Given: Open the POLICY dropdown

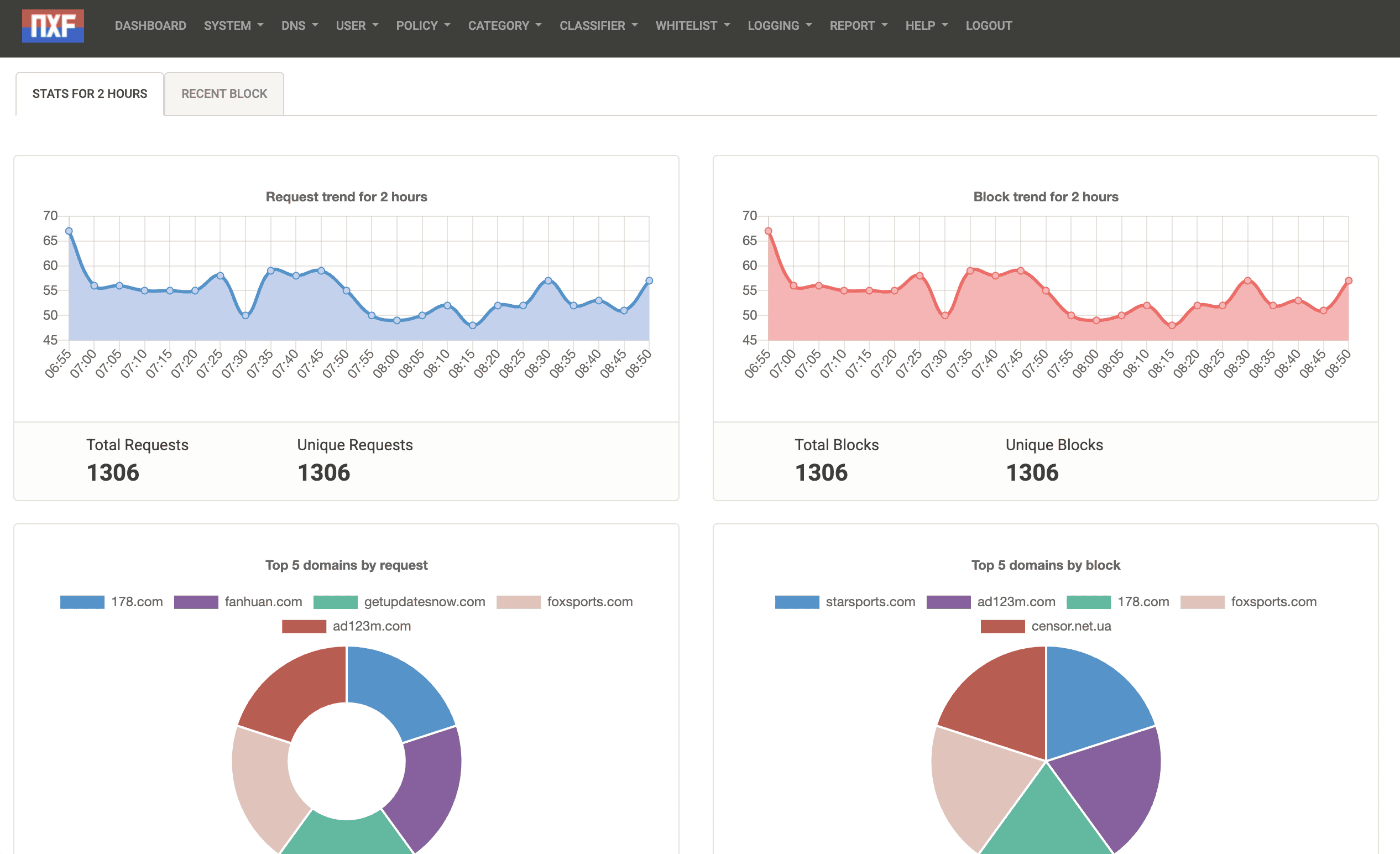Looking at the screenshot, I should click(x=422, y=26).
